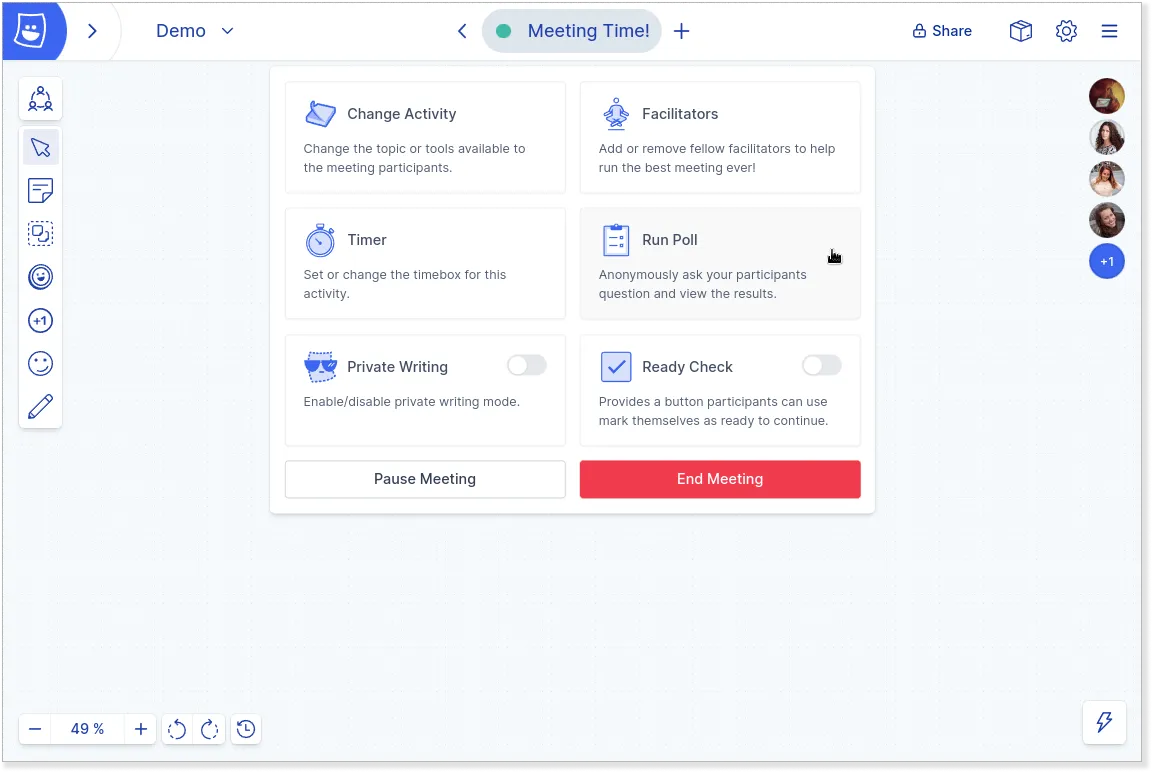This screenshot has width=1152, height=772.
Task: Open the Run Poll card
Action: 720,263
